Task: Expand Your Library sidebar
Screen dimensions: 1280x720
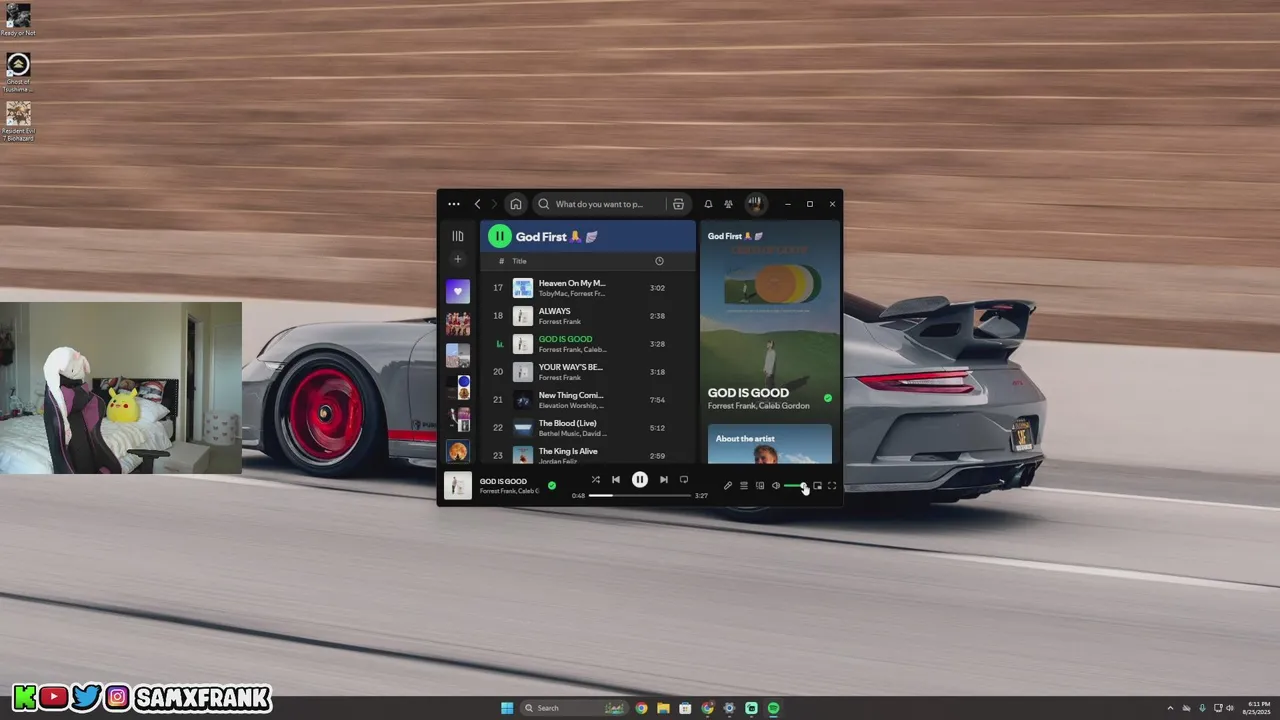Action: 458,236
